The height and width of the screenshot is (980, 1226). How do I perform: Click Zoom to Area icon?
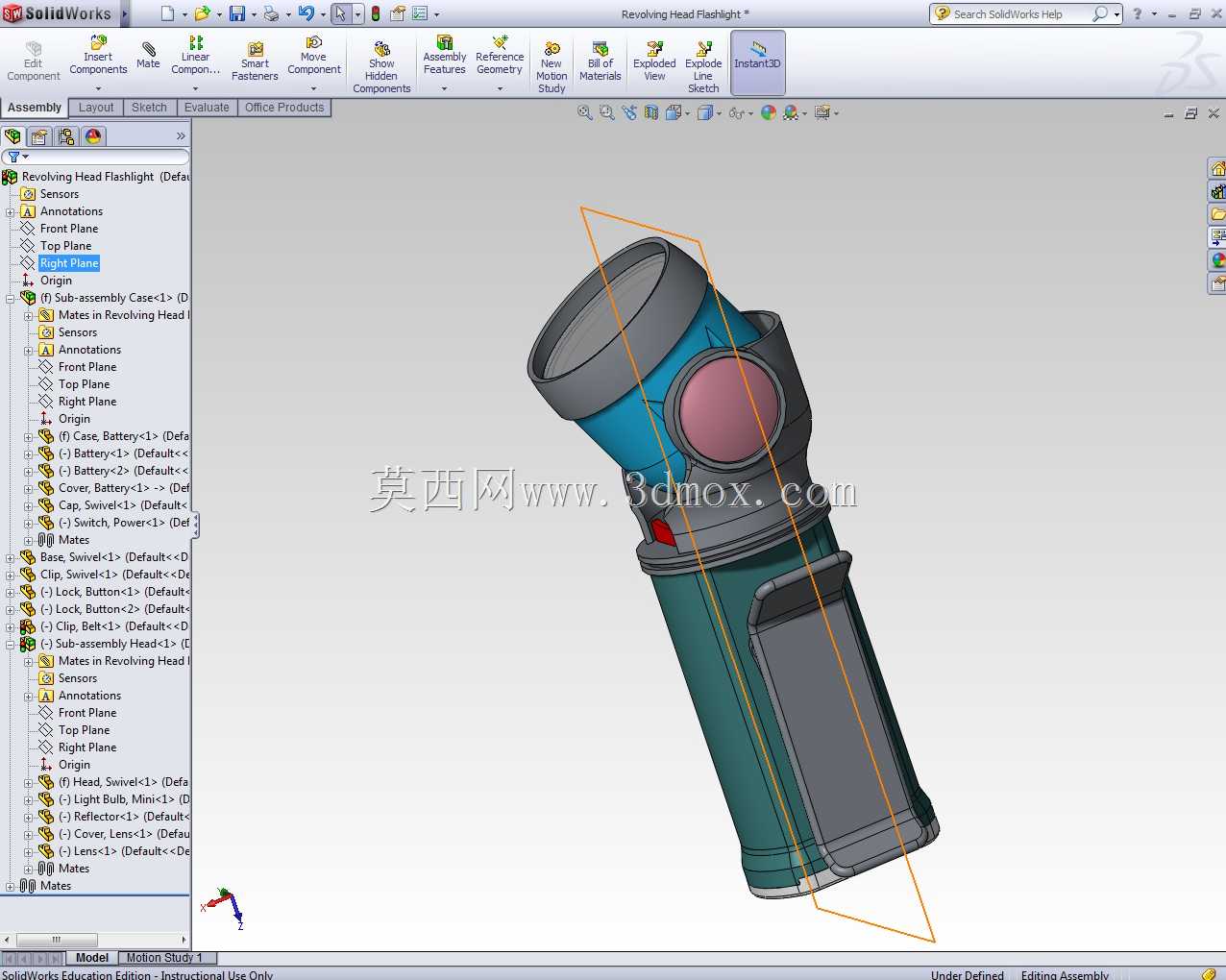coord(606,112)
